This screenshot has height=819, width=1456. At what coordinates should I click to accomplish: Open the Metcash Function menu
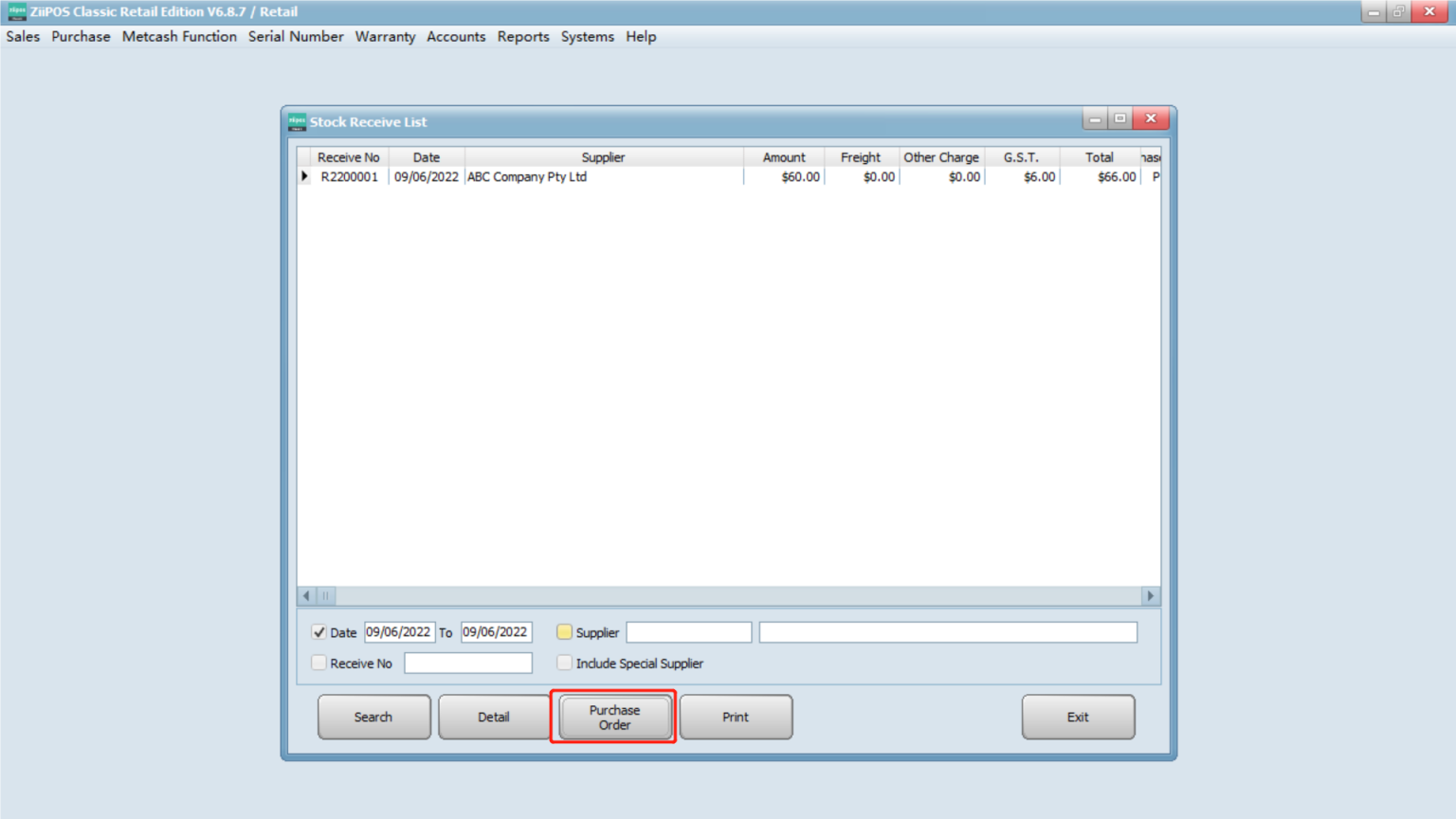click(x=179, y=36)
